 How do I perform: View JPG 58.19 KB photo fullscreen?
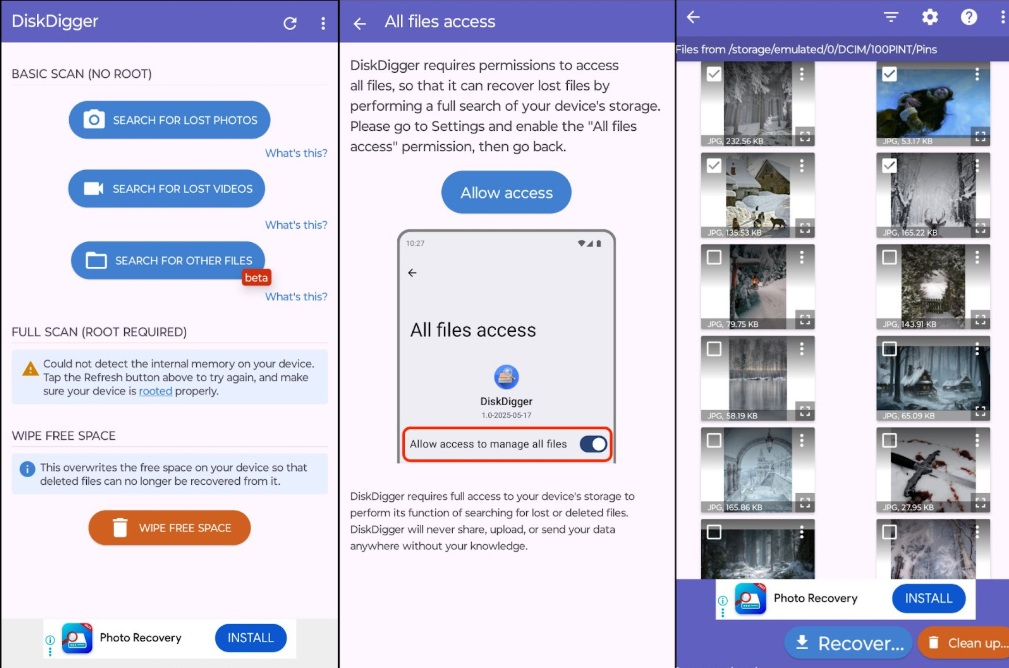[804, 411]
